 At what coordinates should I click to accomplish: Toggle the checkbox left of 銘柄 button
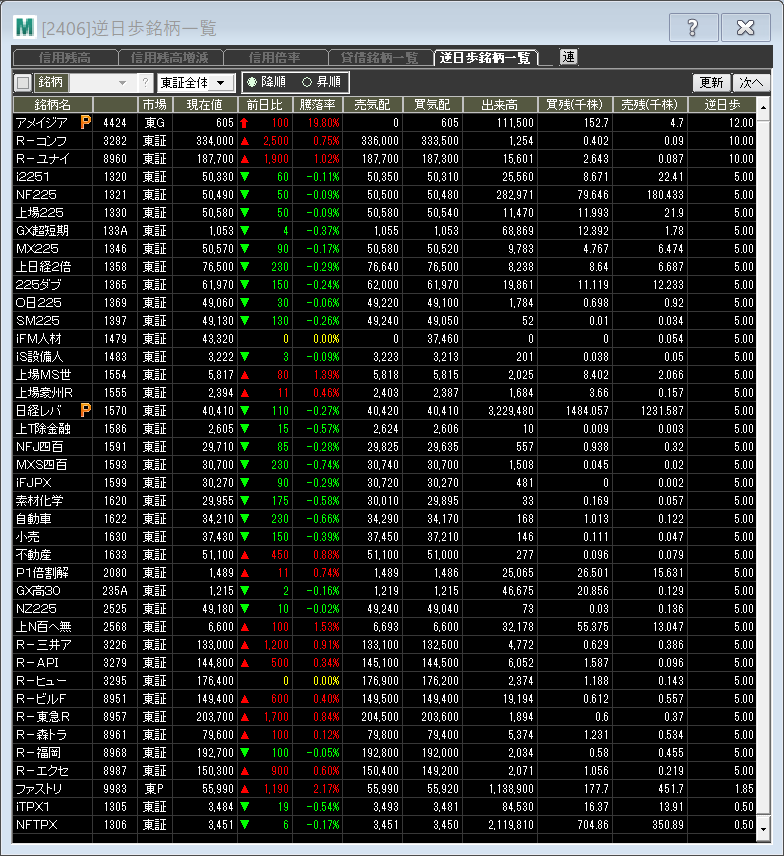(24, 83)
